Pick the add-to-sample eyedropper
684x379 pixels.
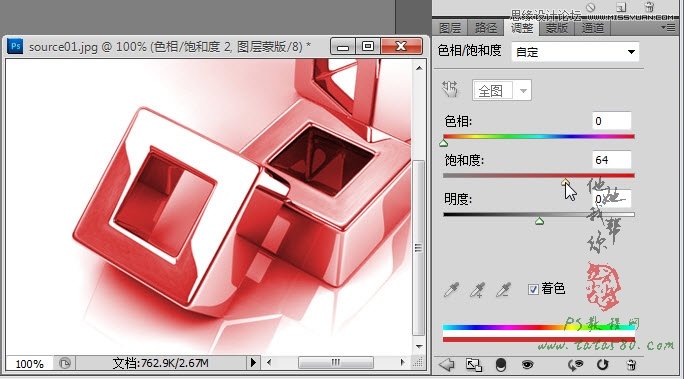pyautogui.click(x=478, y=290)
